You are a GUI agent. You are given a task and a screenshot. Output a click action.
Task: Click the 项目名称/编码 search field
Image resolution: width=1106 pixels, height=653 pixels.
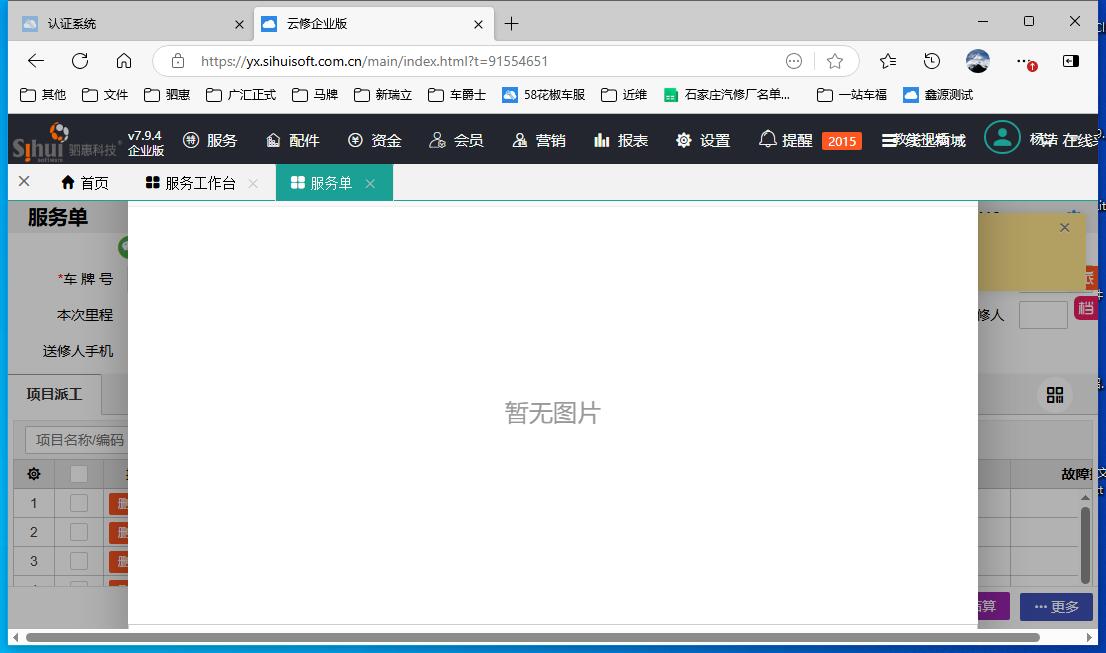(76, 440)
